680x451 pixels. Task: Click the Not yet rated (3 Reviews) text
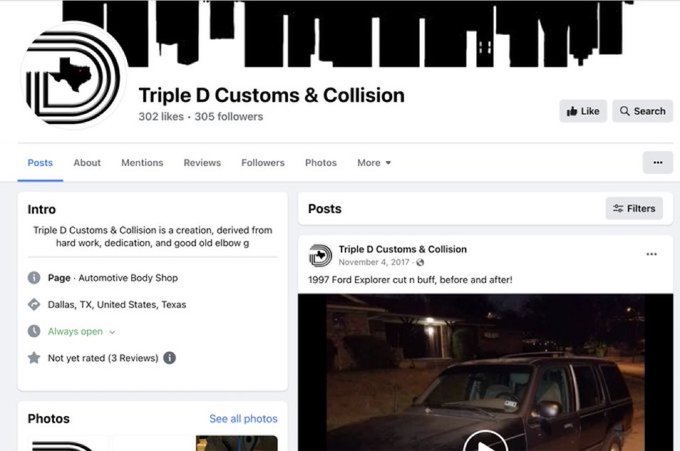click(x=103, y=358)
